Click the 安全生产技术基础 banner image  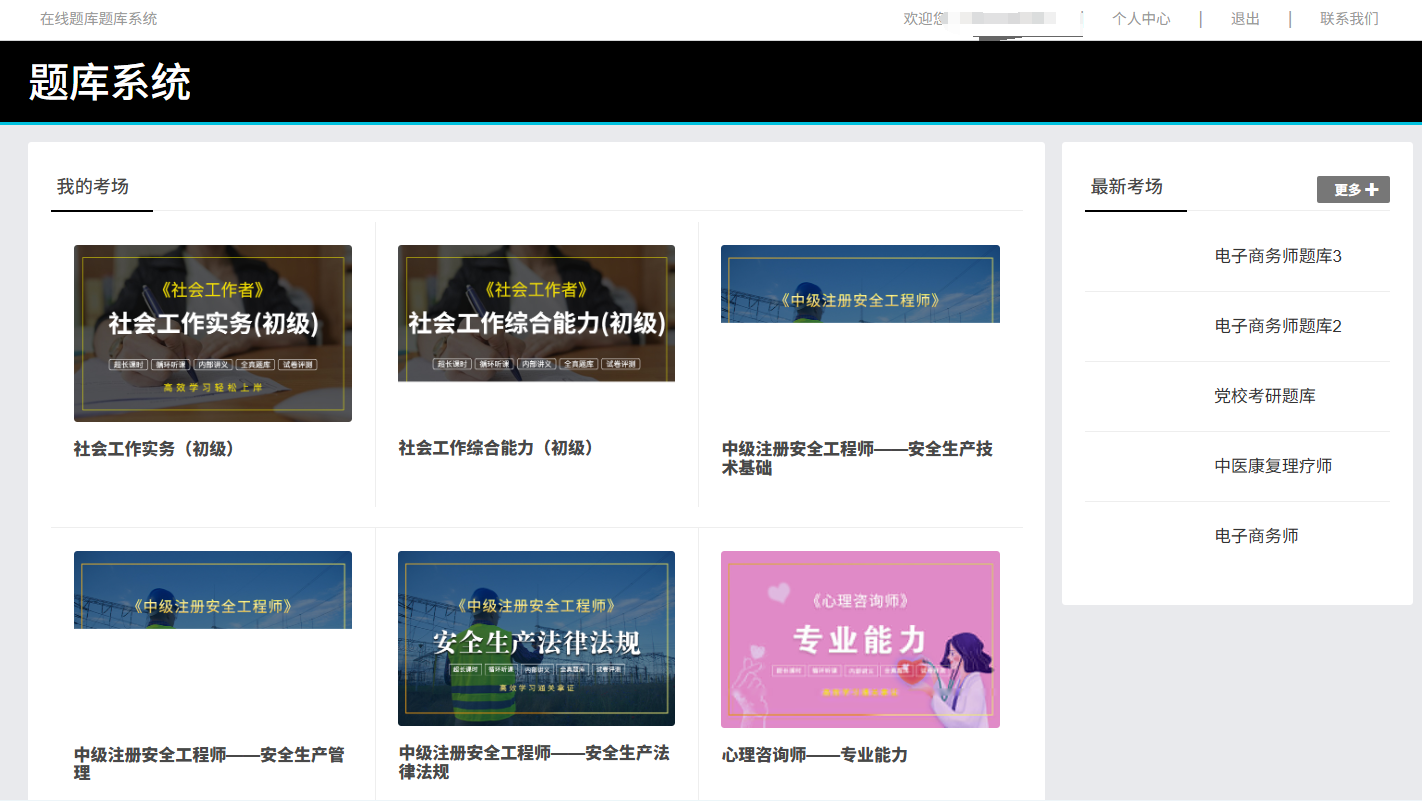(860, 284)
